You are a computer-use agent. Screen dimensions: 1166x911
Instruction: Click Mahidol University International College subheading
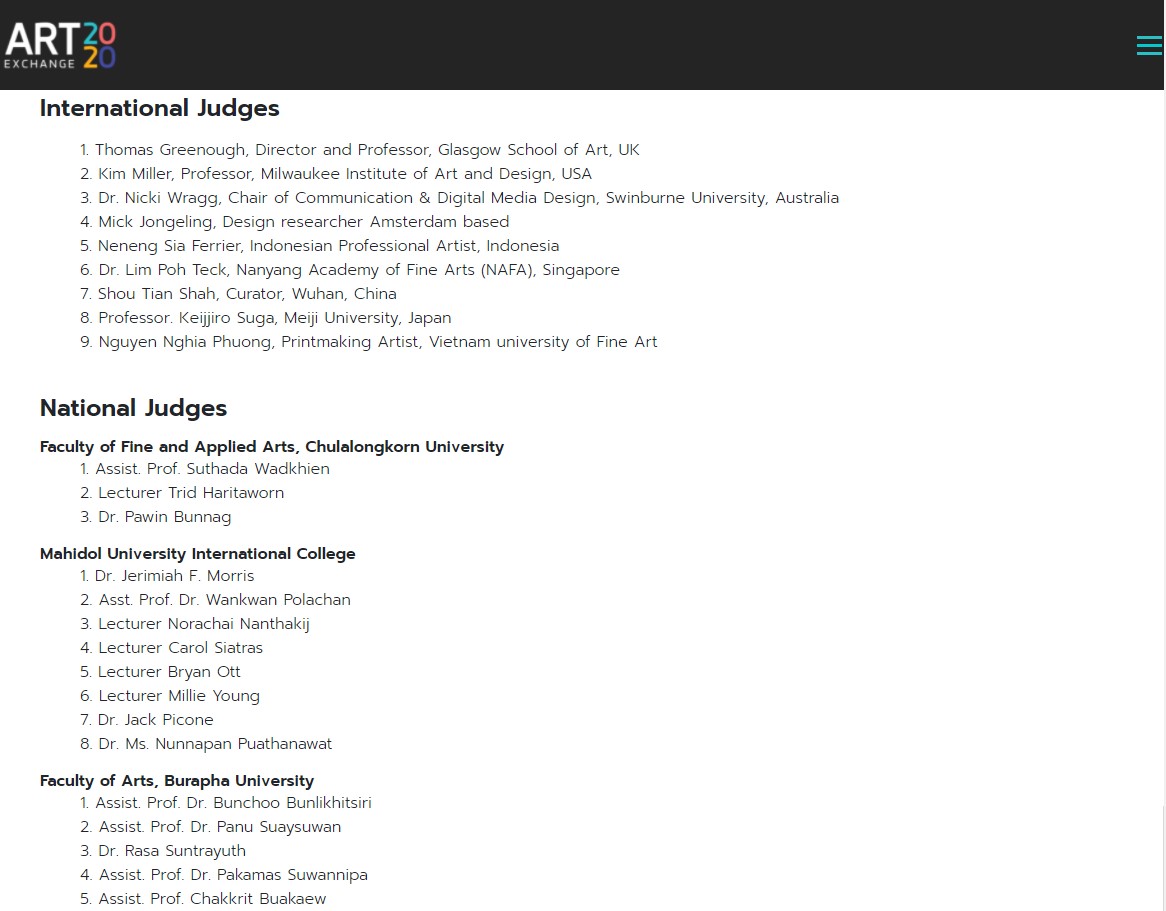coord(197,554)
